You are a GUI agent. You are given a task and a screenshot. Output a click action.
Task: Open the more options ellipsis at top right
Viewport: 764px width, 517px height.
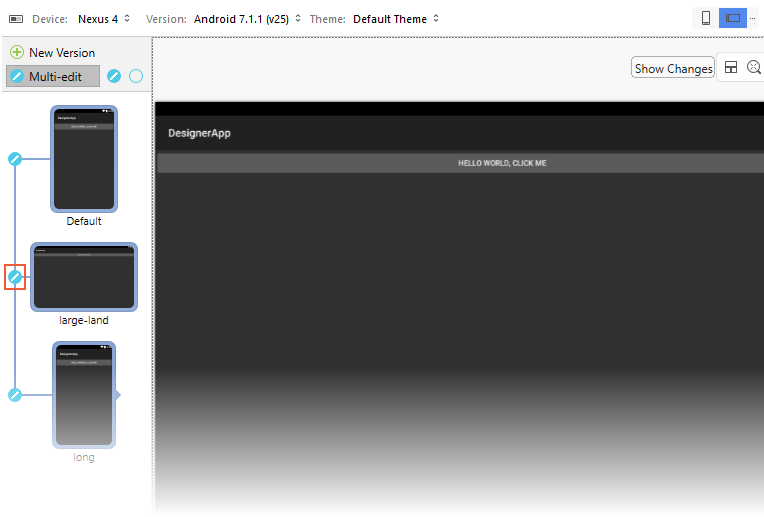pos(753,18)
